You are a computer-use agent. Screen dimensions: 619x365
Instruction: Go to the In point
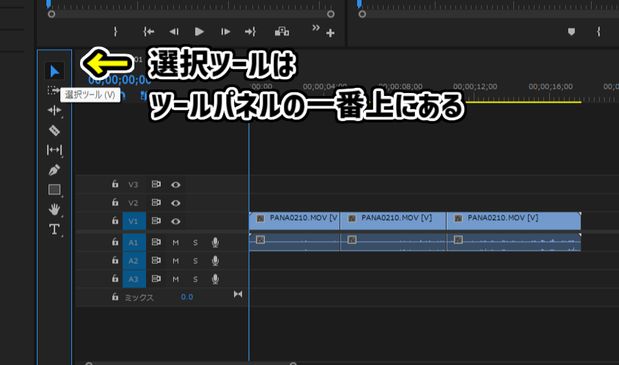coord(148,32)
